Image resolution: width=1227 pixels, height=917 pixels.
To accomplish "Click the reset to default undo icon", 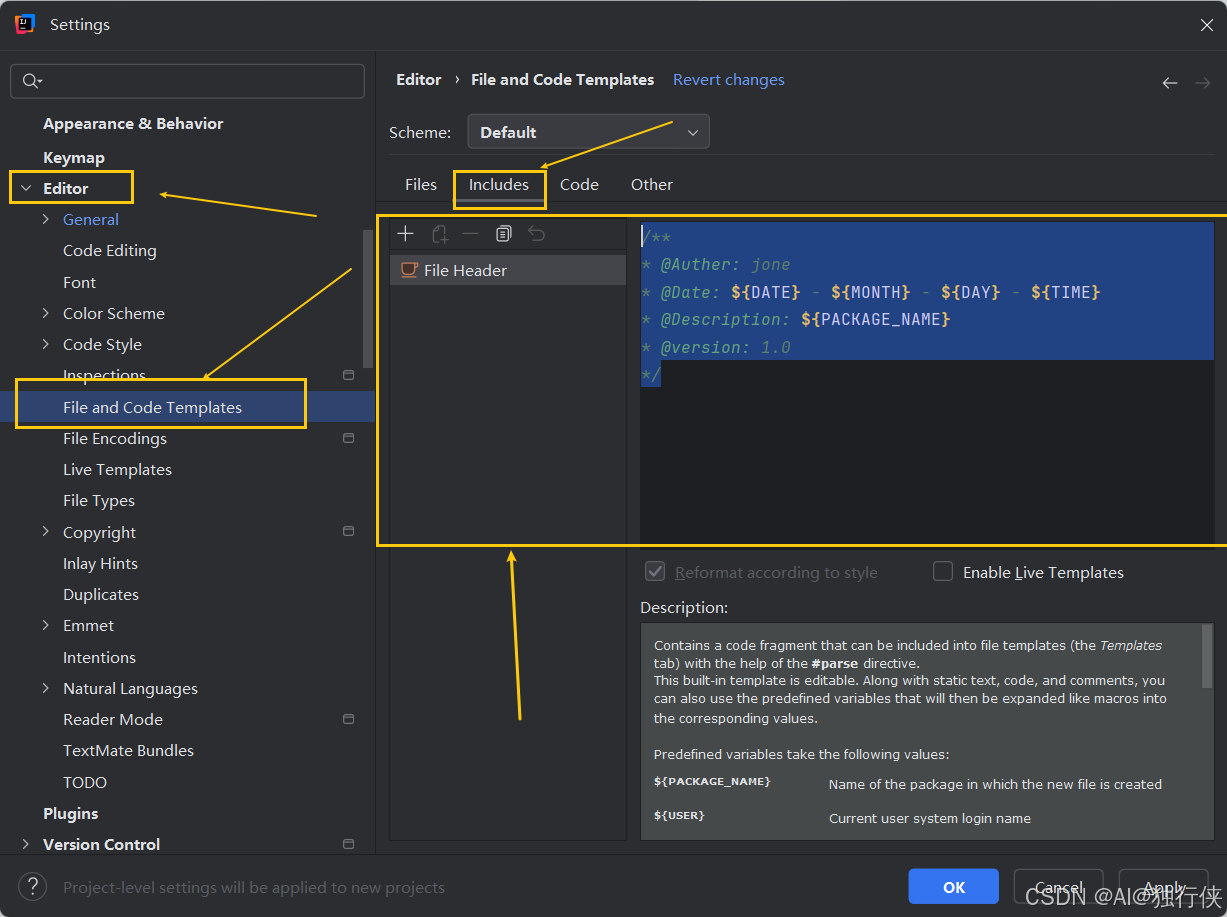I will coord(537,234).
